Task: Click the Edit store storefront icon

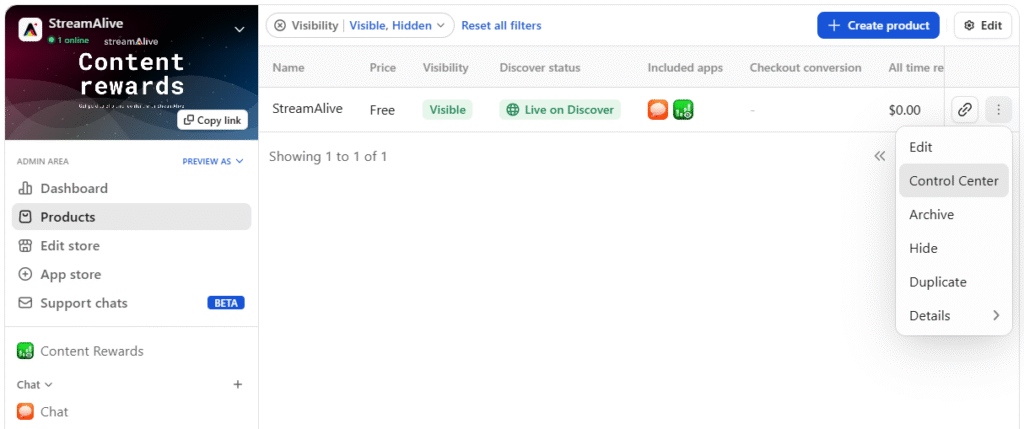Action: [25, 246]
